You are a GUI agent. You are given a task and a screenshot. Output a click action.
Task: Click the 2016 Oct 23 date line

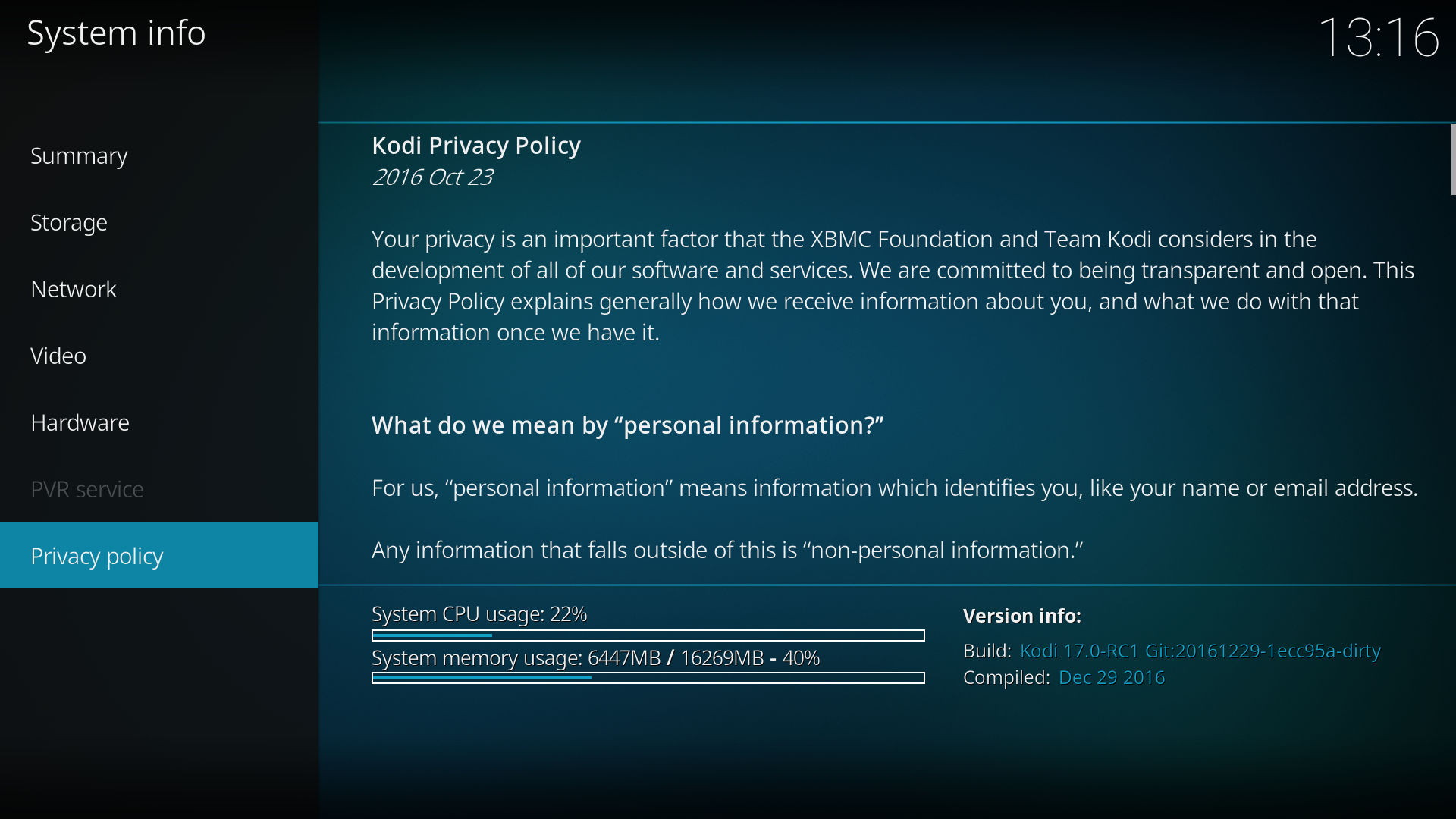click(432, 177)
